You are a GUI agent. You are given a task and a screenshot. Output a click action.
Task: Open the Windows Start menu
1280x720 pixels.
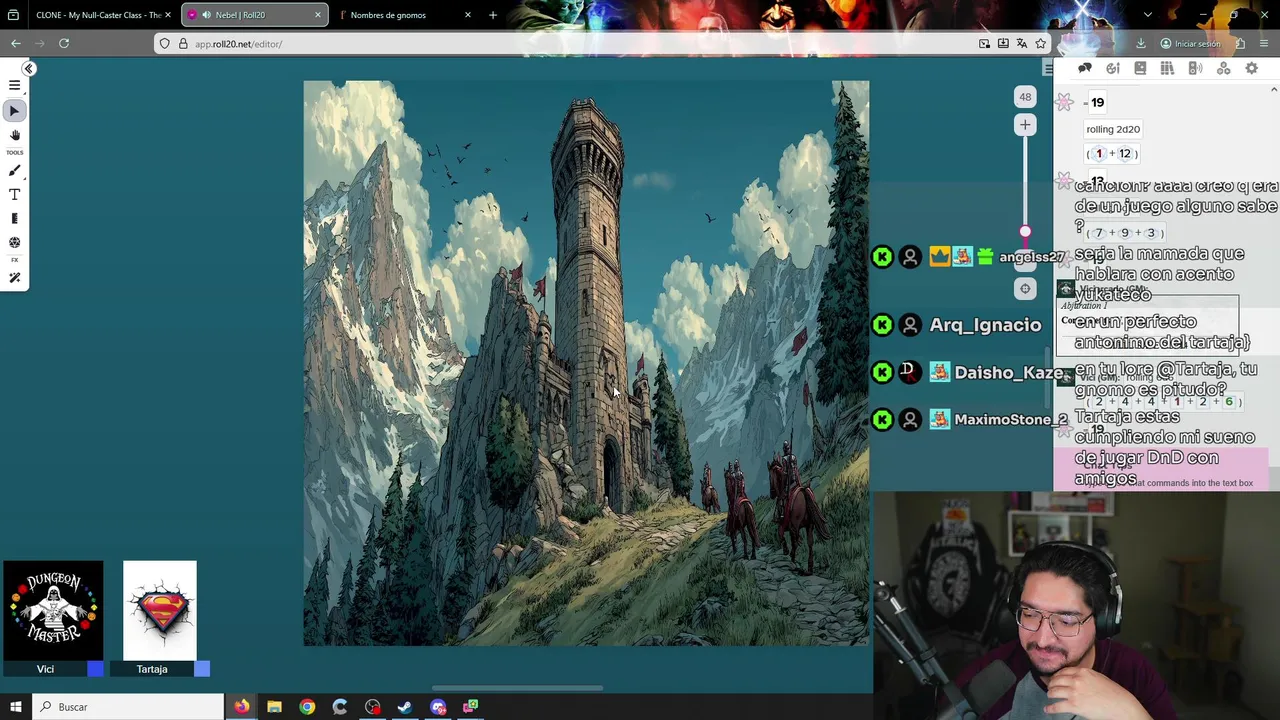[16, 707]
